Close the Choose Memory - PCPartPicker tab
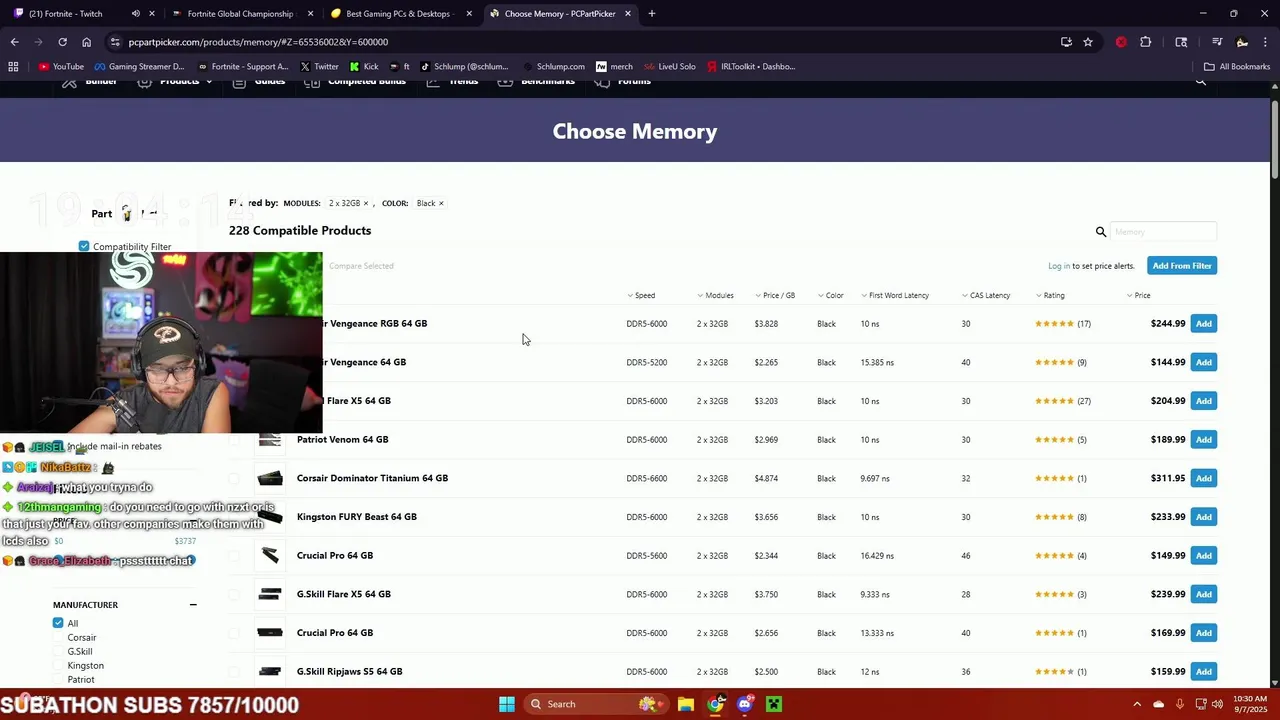 (x=628, y=14)
